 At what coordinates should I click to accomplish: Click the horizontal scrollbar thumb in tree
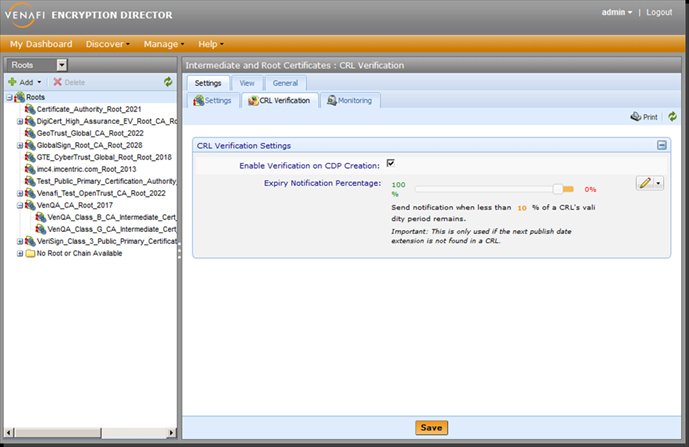(x=58, y=432)
